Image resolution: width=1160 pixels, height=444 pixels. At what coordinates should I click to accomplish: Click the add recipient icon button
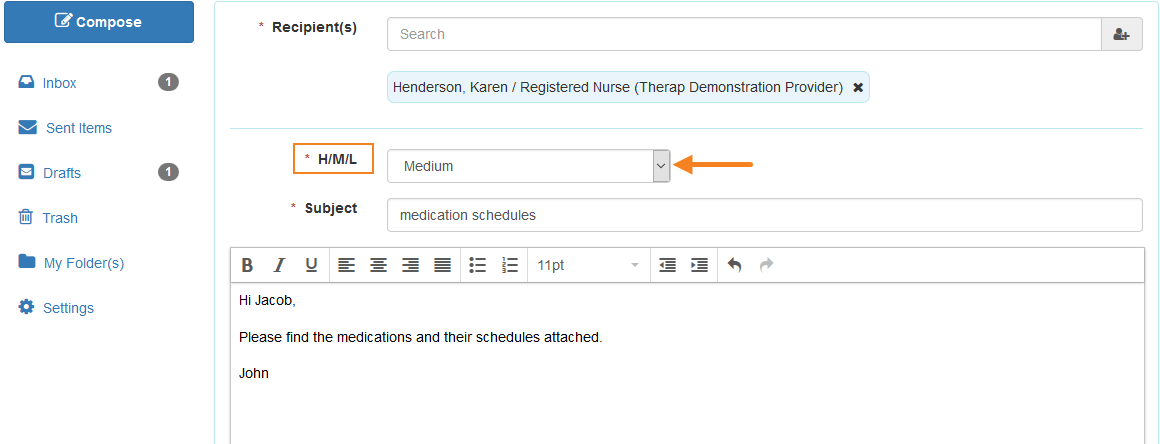coord(1122,34)
